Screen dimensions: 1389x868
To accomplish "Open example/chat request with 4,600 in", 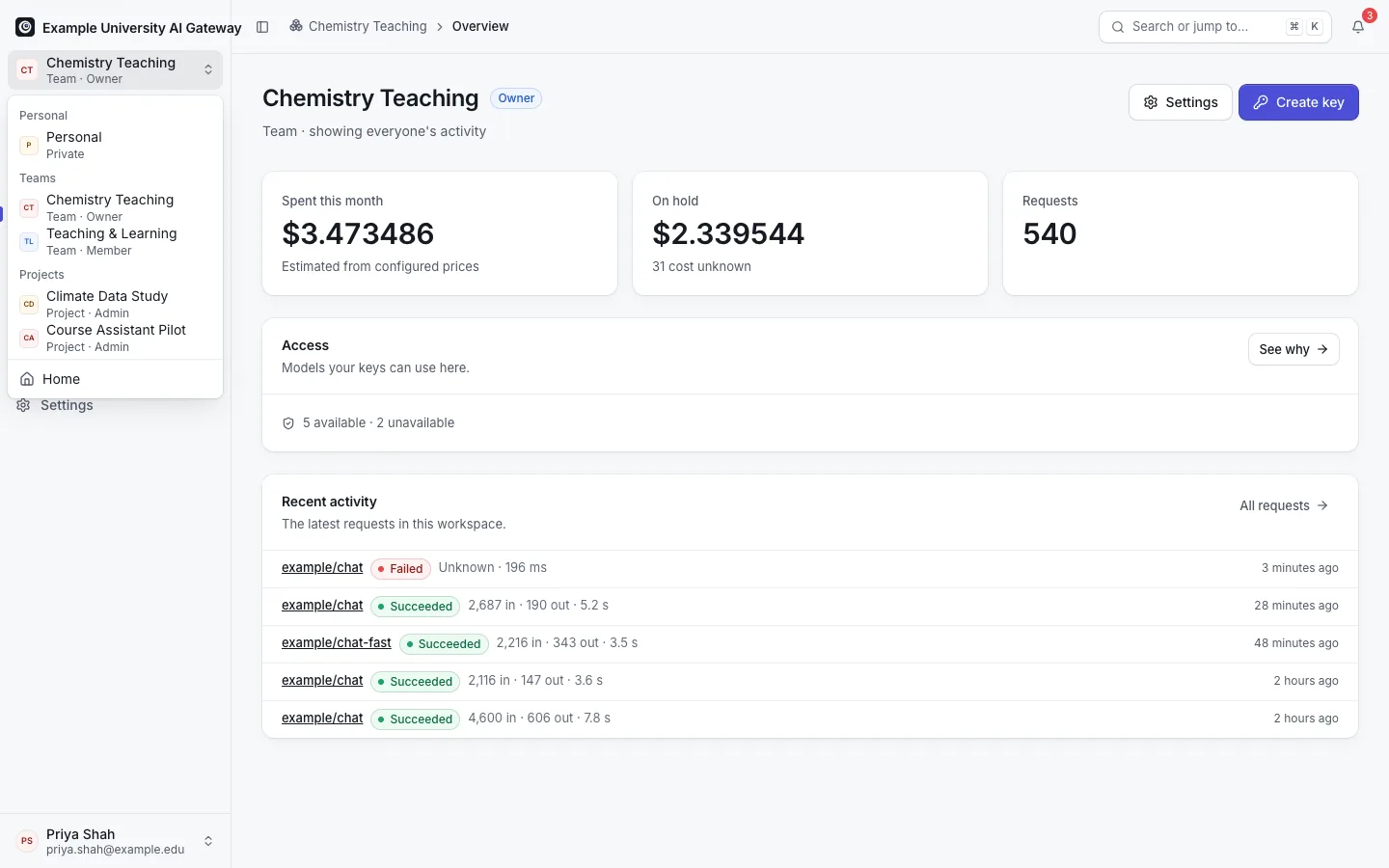I will click(322, 719).
